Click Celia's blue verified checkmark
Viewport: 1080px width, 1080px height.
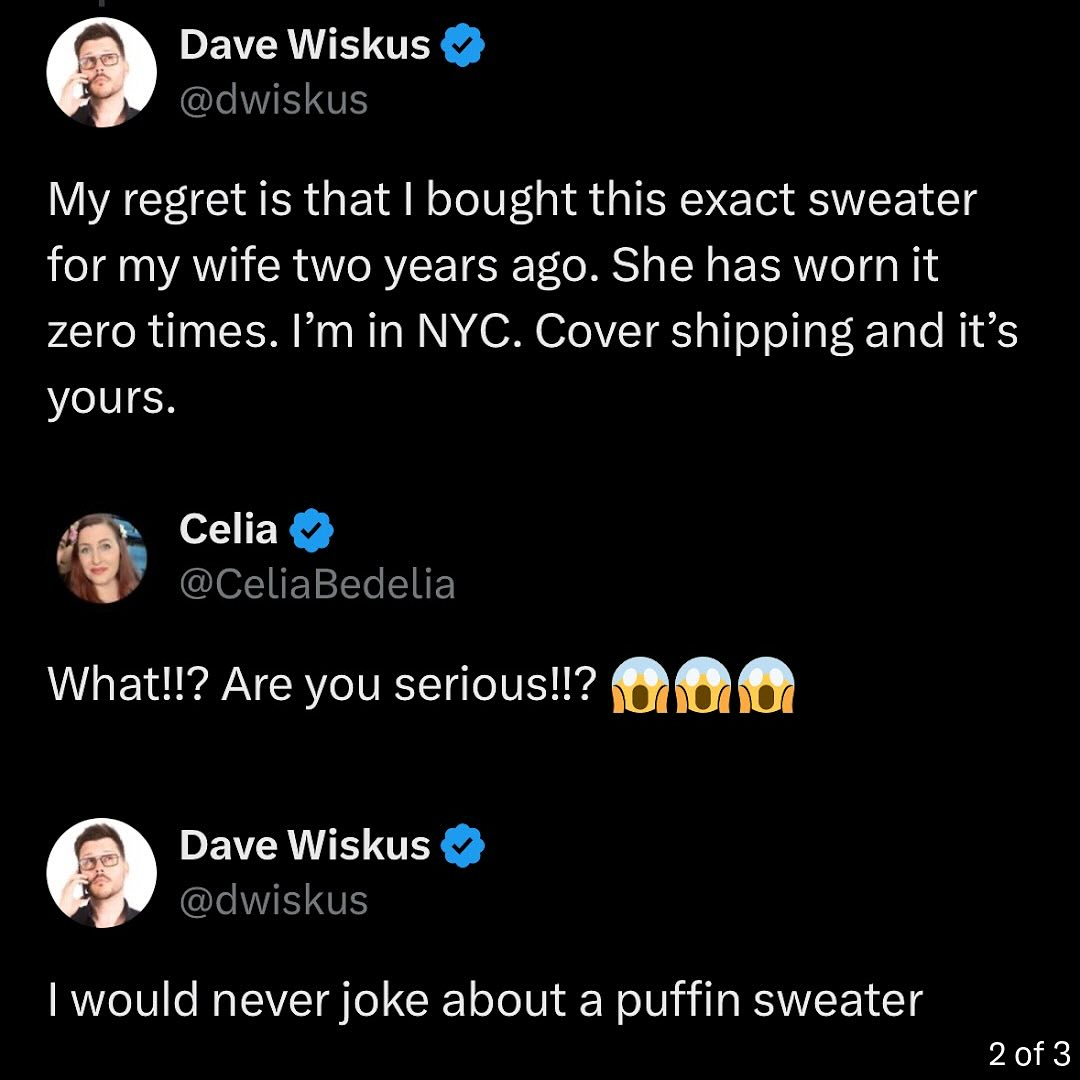click(311, 530)
